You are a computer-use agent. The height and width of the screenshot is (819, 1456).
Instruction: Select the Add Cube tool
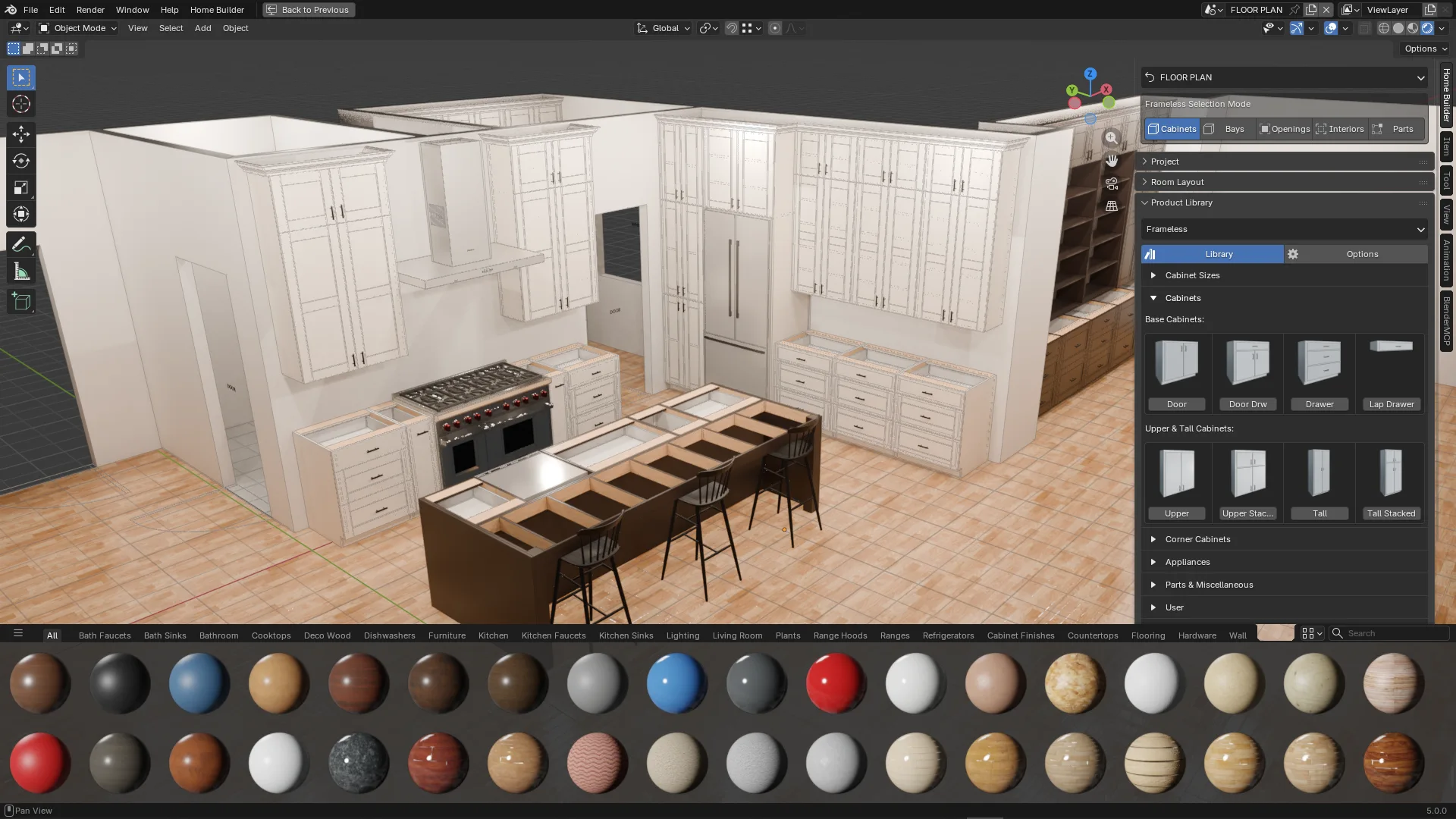[x=21, y=302]
